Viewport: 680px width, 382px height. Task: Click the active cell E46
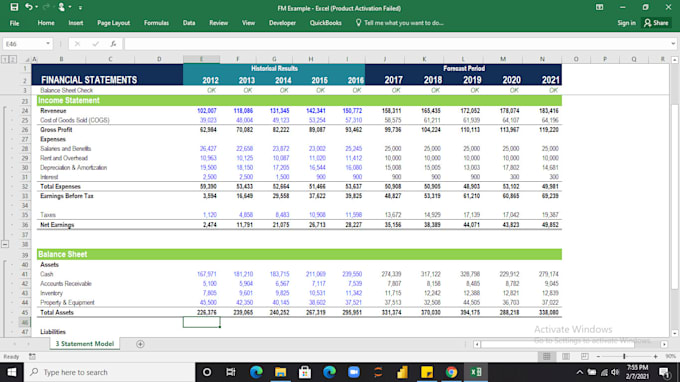(x=201, y=322)
